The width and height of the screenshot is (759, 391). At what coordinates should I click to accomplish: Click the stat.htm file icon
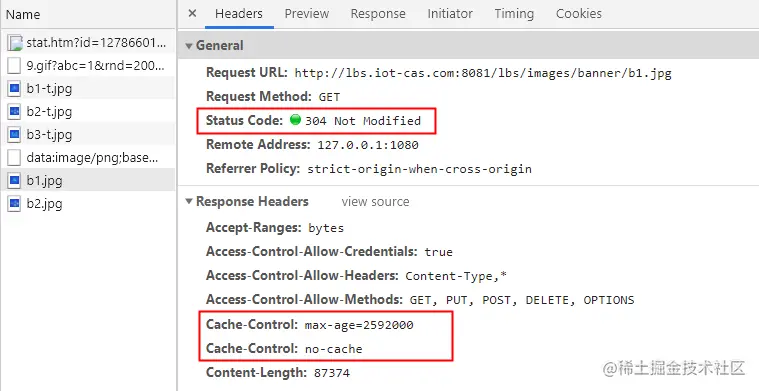pyautogui.click(x=15, y=43)
